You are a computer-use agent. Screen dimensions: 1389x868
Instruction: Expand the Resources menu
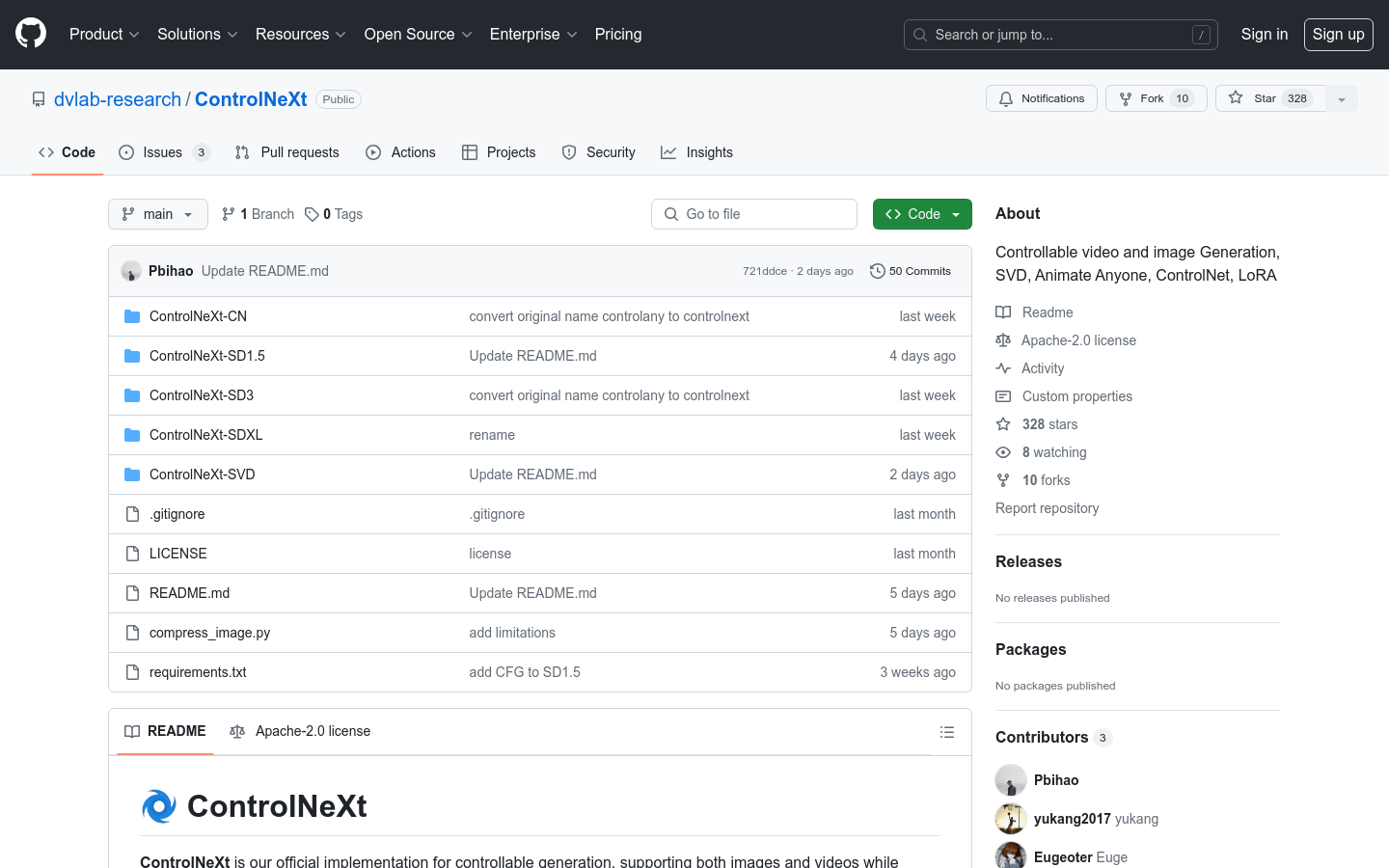[x=301, y=34]
